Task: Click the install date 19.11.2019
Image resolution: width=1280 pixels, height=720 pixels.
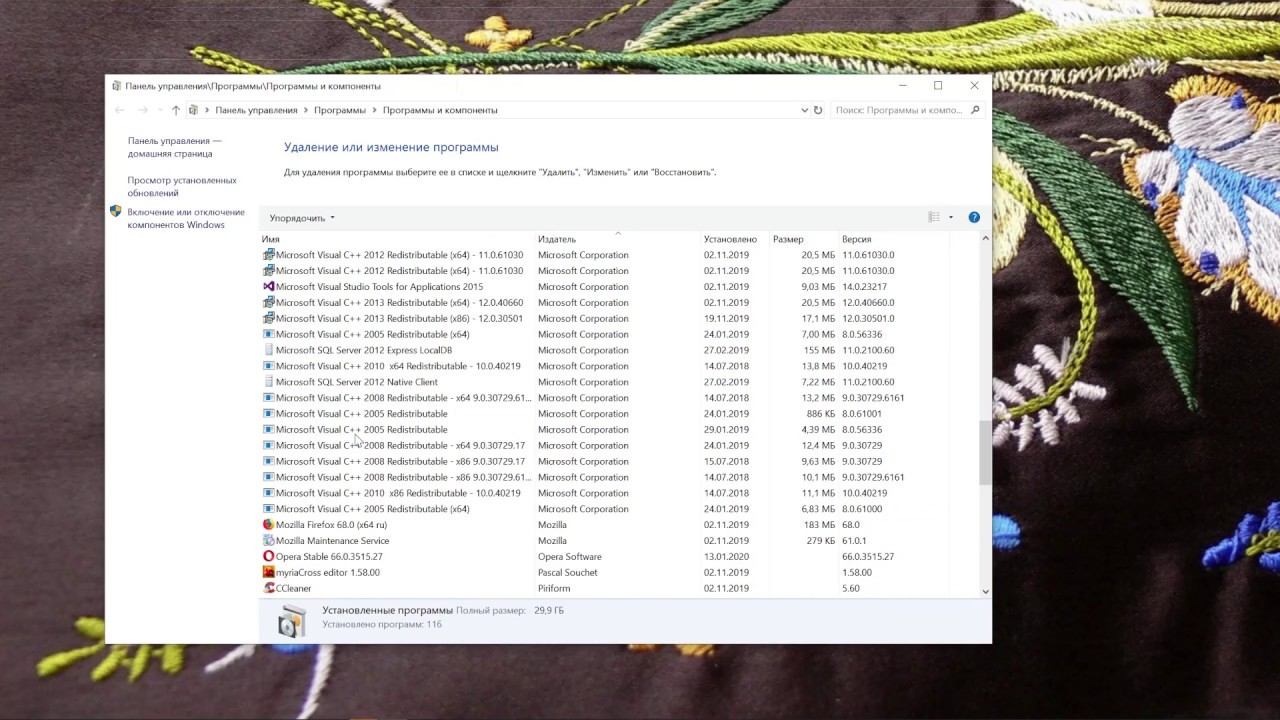Action: point(726,319)
